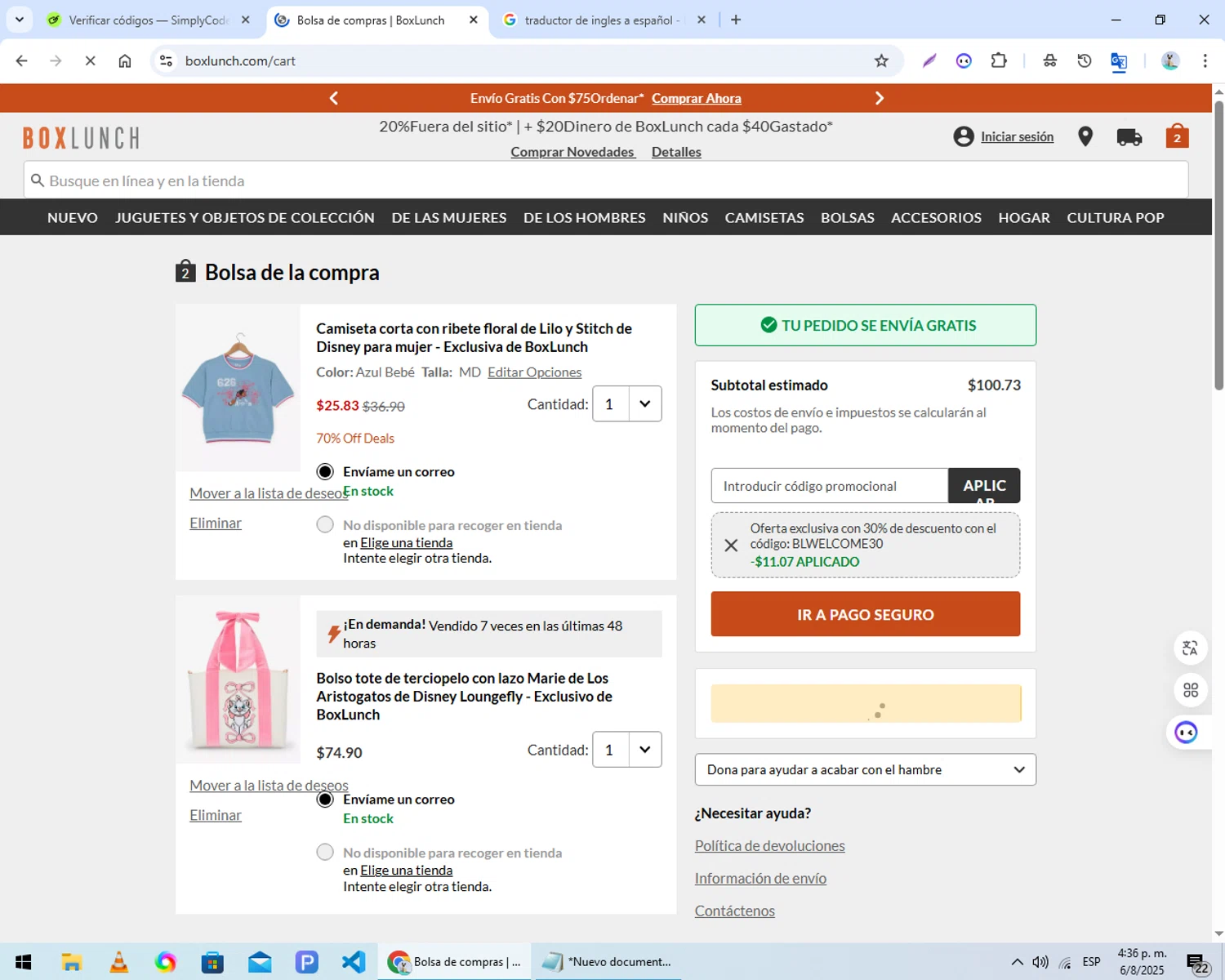The width and height of the screenshot is (1225, 980).
Task: Open the CAMISETAS menu
Action: [x=764, y=217]
